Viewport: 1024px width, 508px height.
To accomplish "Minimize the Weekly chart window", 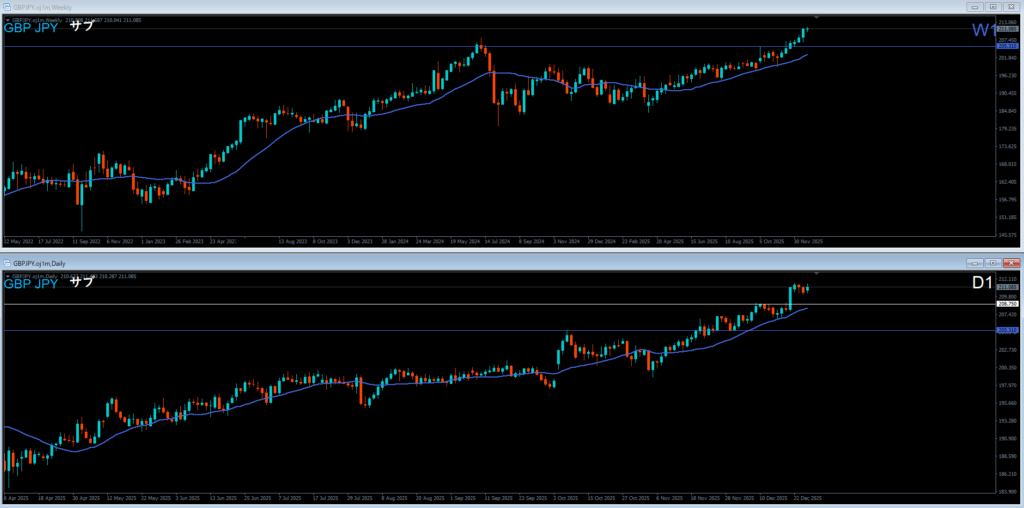I will point(974,7).
